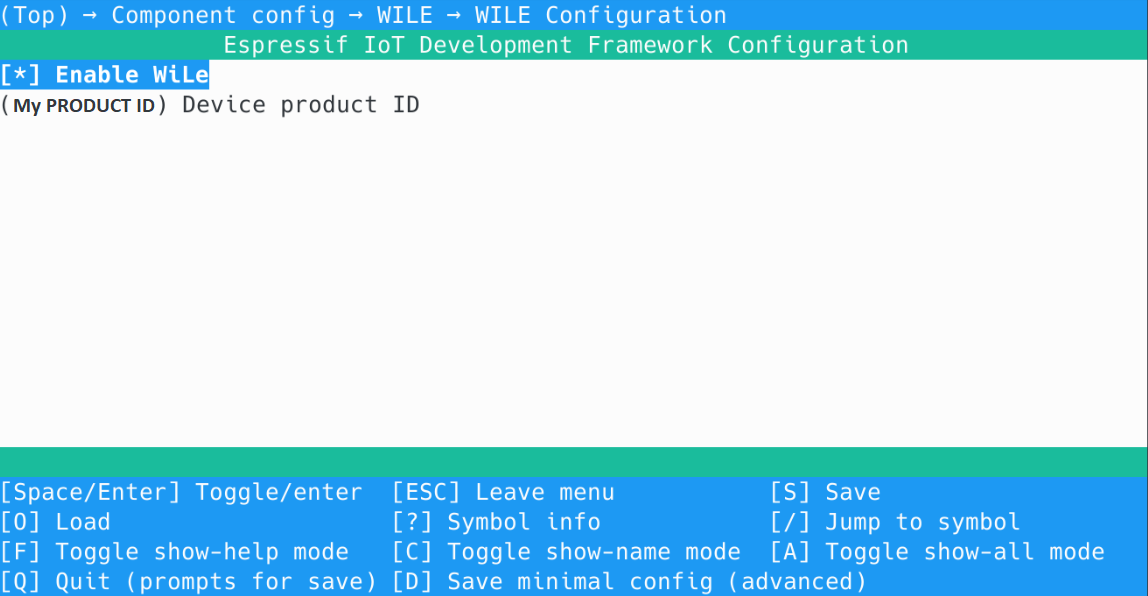Viewport: 1148px width, 596px height.
Task: Click [Q] Quit (prompts for save)
Action: tap(188, 582)
